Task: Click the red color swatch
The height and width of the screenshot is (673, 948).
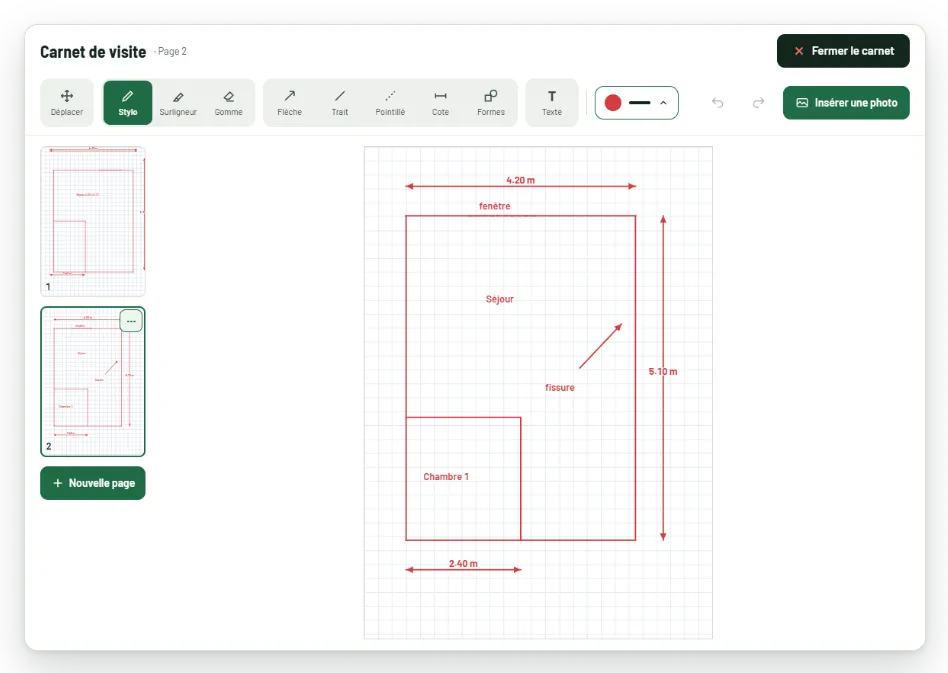Action: 613,103
